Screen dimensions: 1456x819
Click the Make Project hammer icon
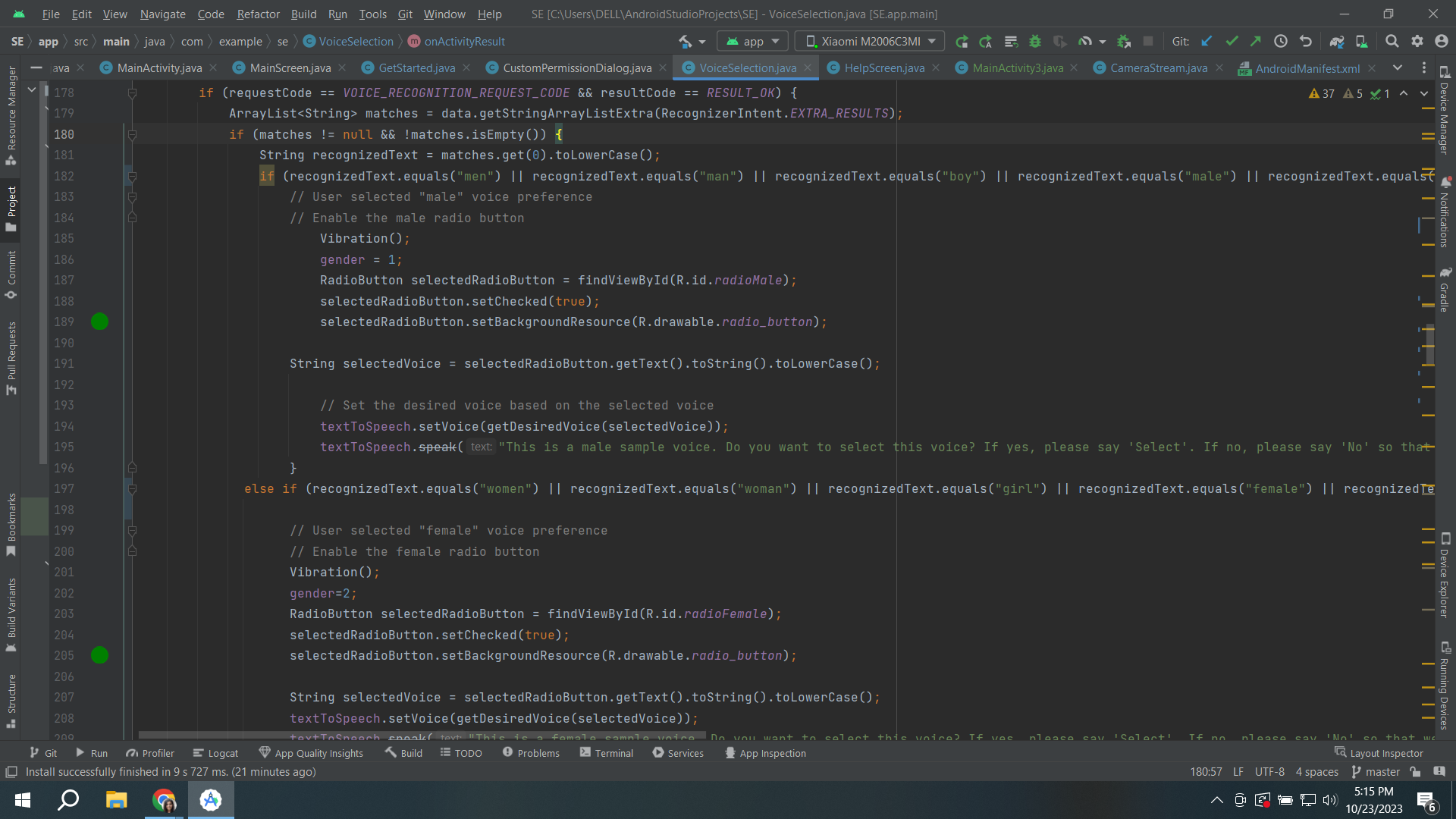pos(686,42)
